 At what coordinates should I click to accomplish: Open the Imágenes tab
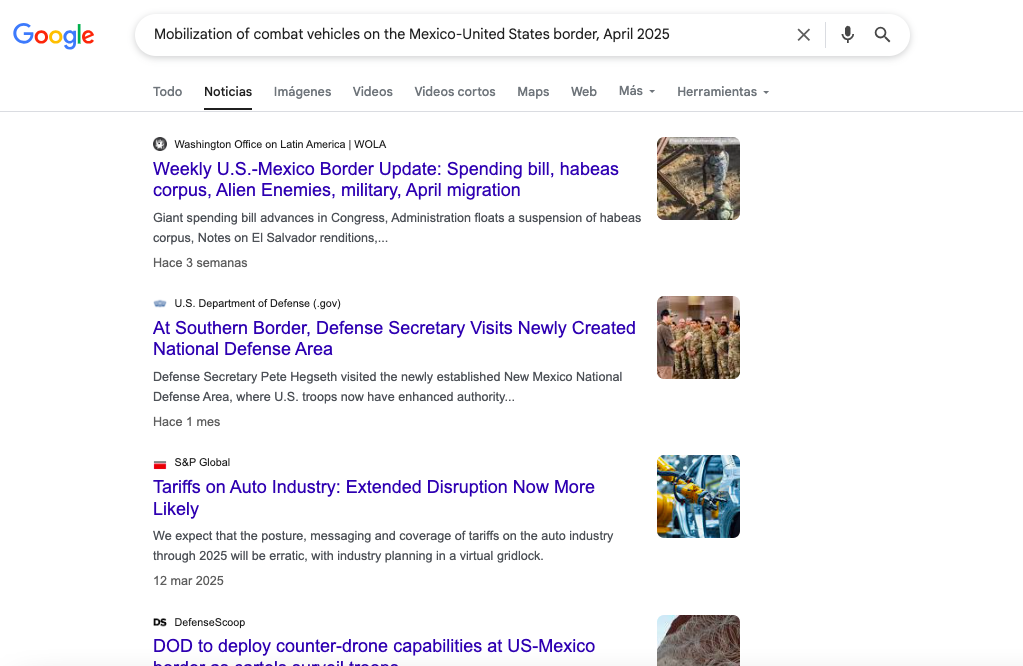pos(302,92)
